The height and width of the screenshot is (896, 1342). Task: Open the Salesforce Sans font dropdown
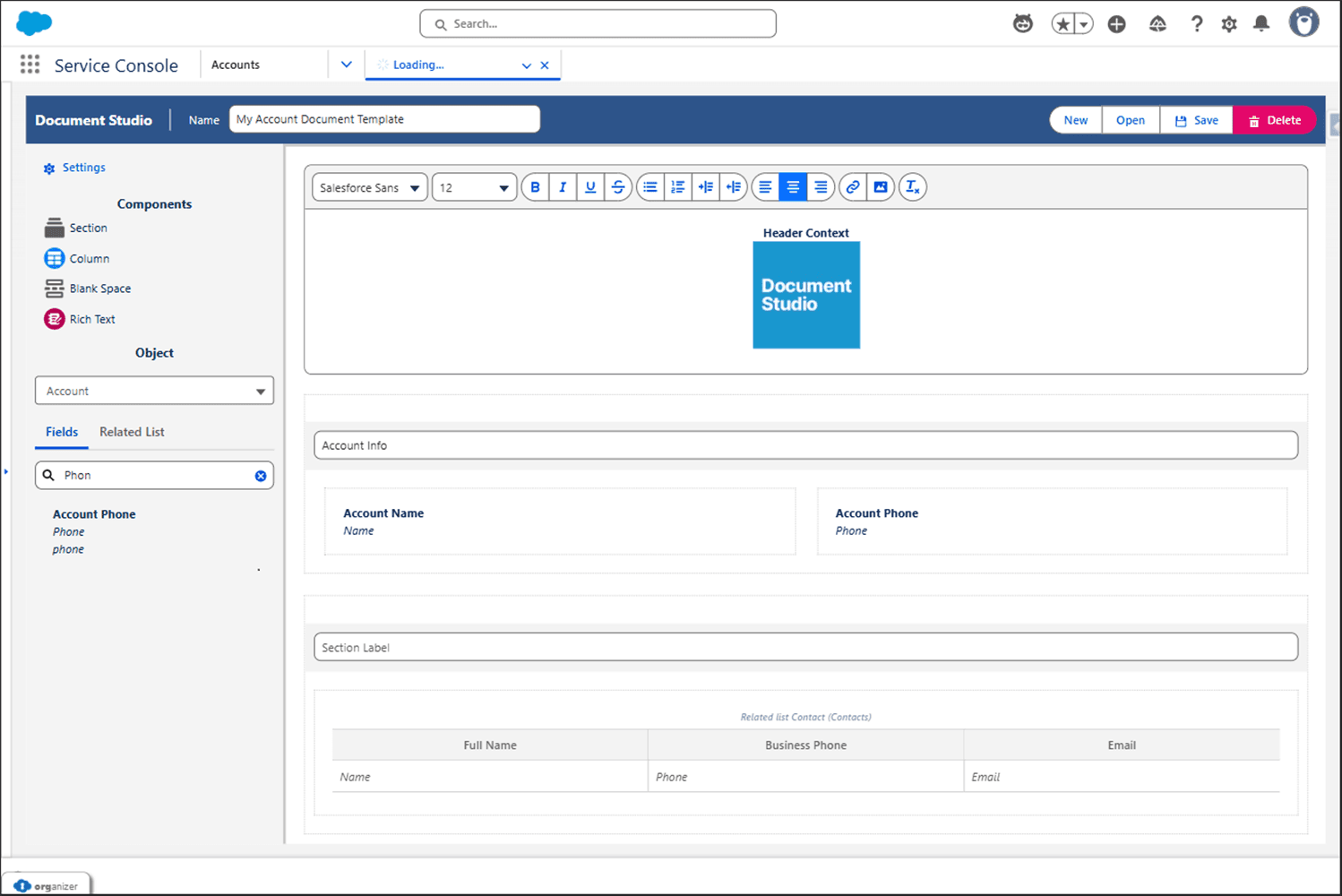(x=370, y=187)
